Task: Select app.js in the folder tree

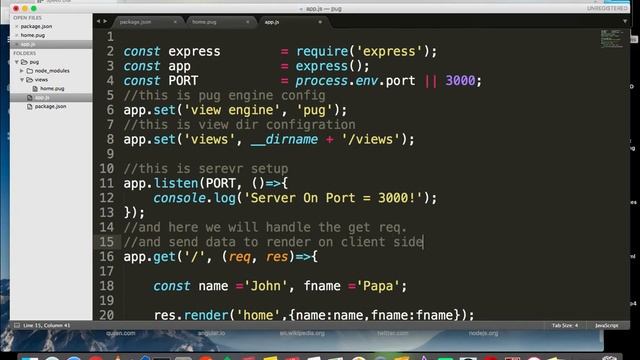Action: click(x=42, y=98)
